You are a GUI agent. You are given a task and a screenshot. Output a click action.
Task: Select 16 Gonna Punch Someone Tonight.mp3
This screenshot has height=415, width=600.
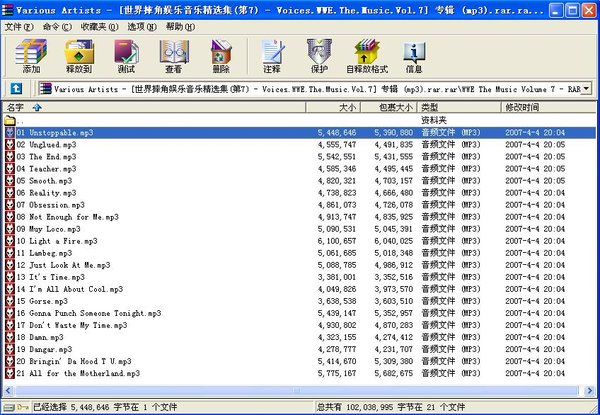(x=88, y=313)
